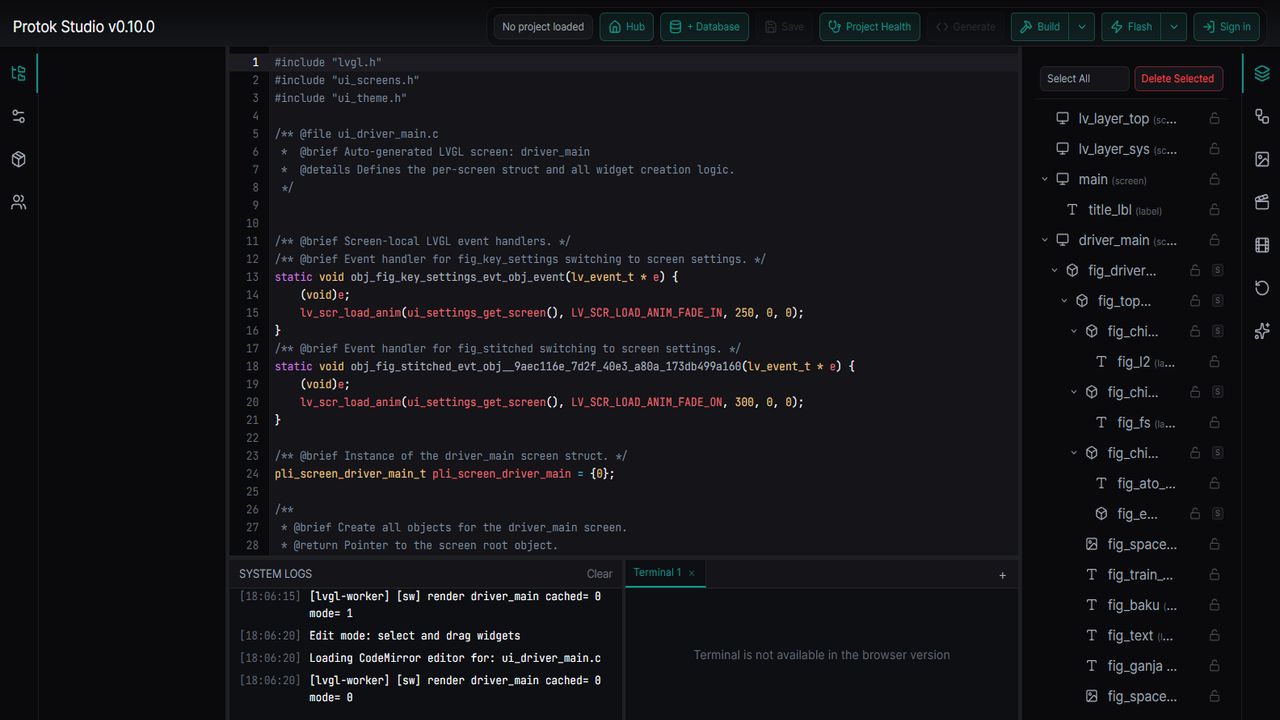Open the connected shapes panel in right sidebar
This screenshot has height=720, width=1280.
[x=1262, y=116]
